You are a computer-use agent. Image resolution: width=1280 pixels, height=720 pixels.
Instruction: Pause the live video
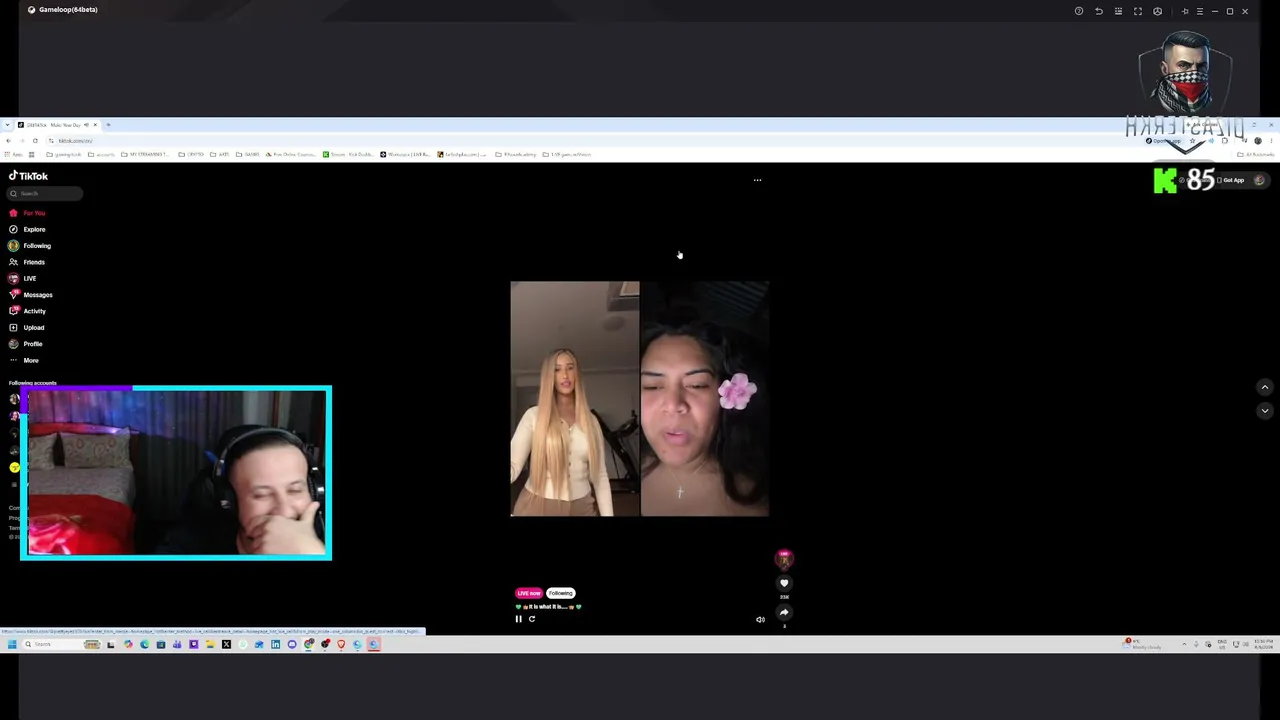[518, 619]
